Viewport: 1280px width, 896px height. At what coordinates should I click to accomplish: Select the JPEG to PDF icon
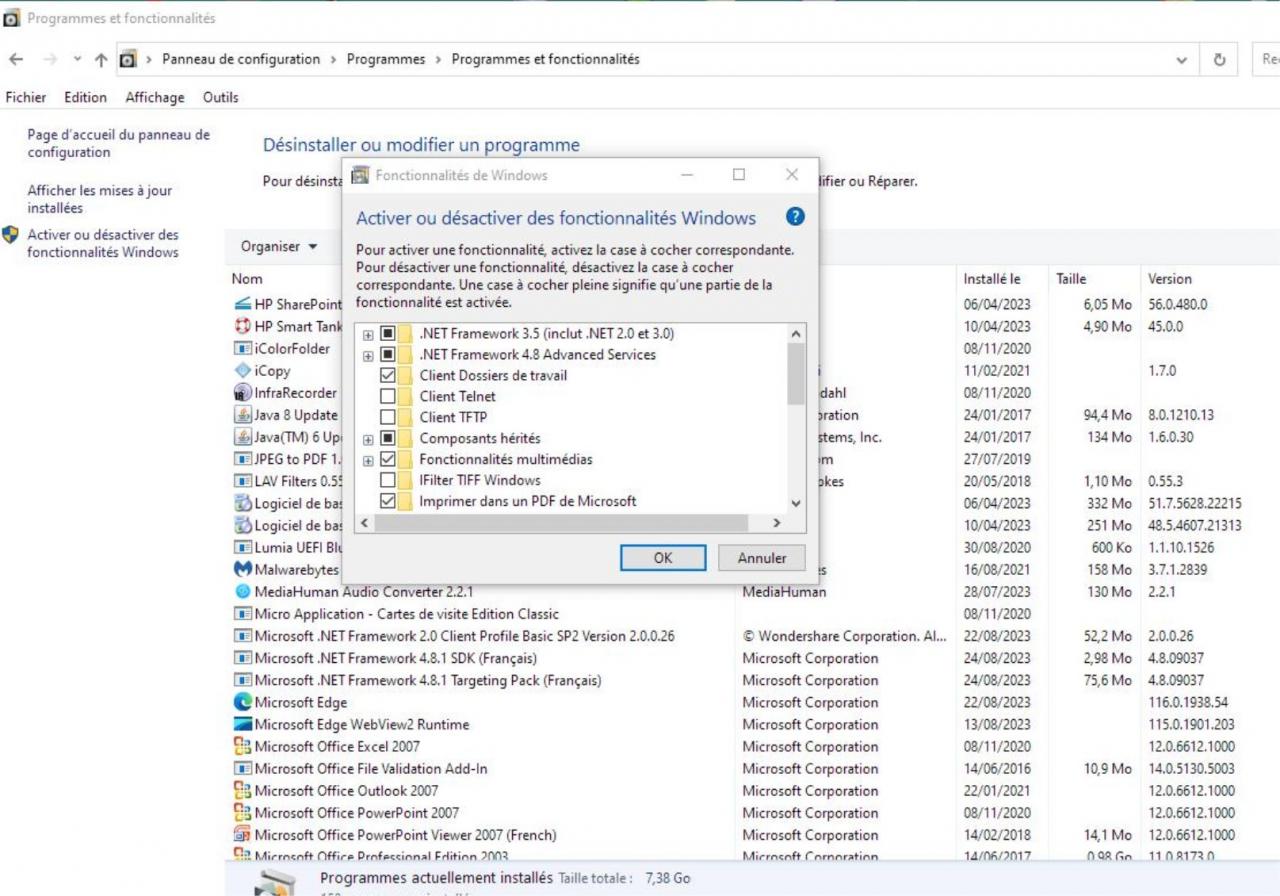242,459
